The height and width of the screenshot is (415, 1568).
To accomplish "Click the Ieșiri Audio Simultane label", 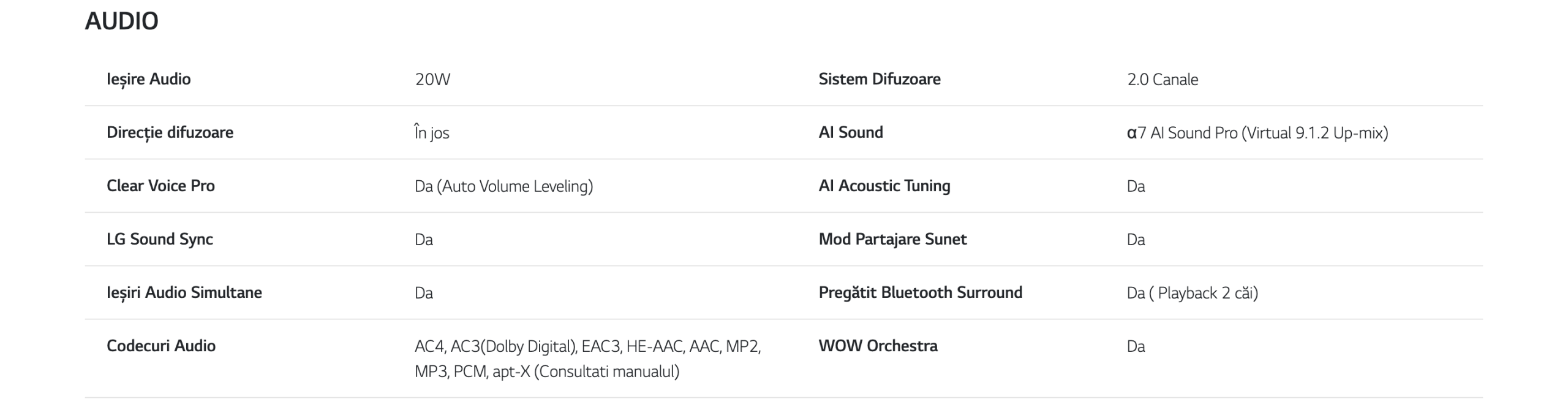I will tap(184, 292).
